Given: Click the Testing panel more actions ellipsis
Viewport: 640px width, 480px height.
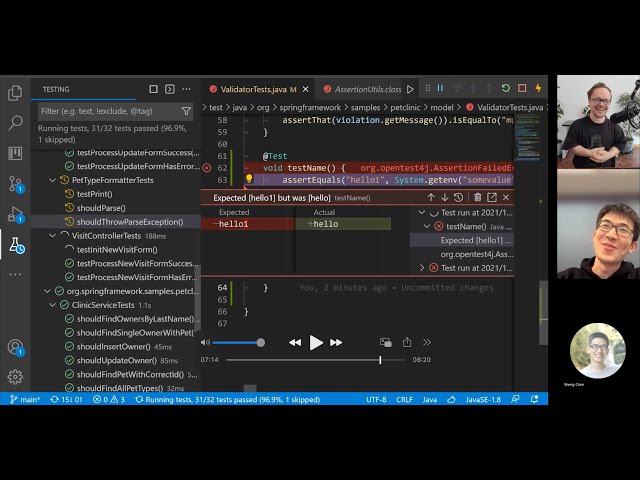Looking at the screenshot, I should coord(186,89).
